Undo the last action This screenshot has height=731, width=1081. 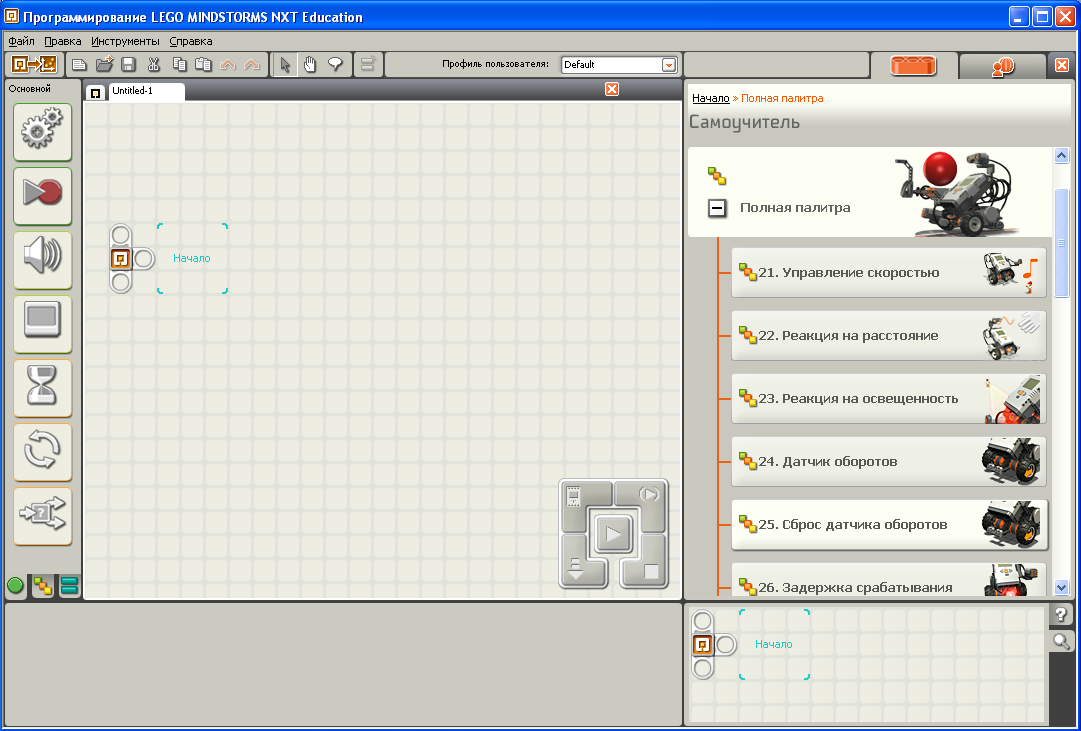(x=228, y=65)
